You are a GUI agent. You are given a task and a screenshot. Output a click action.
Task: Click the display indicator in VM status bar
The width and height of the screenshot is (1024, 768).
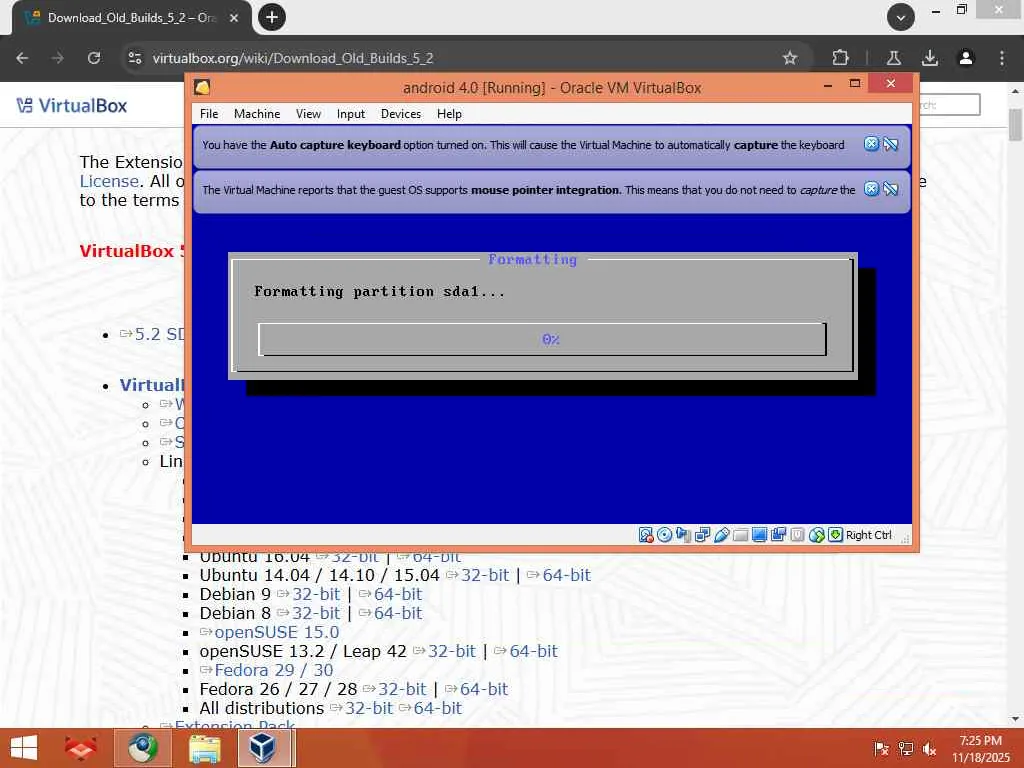759,535
